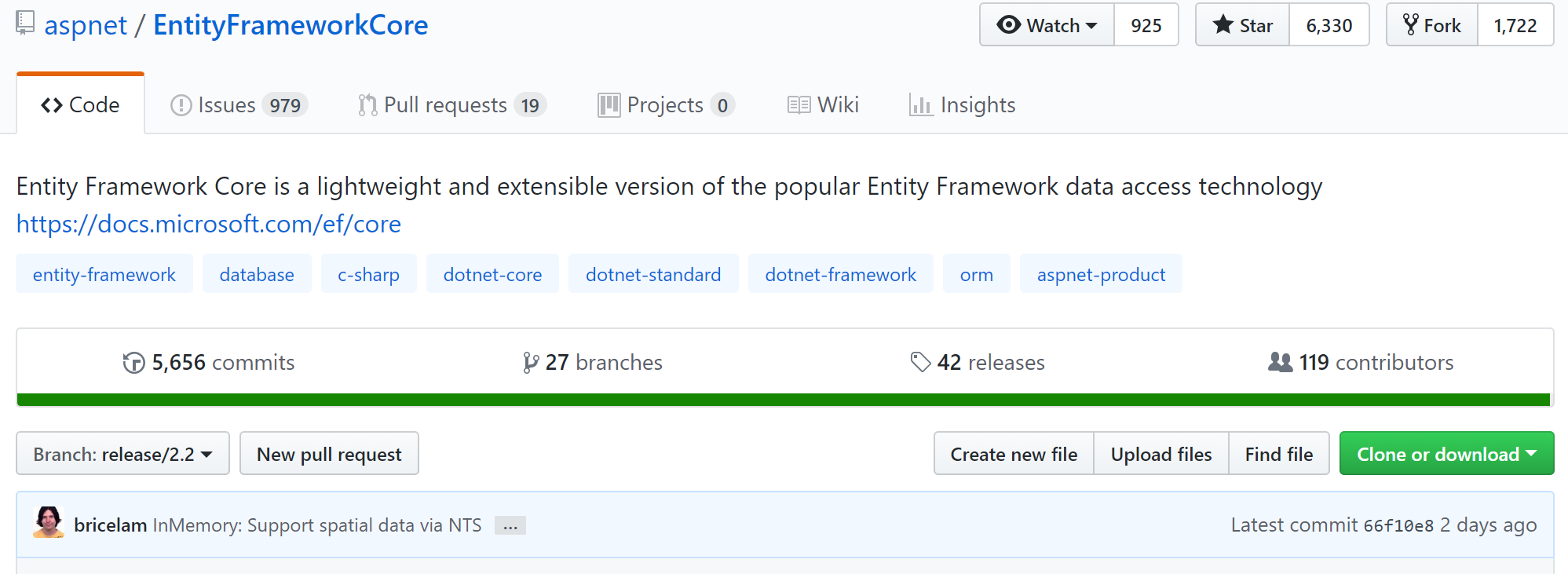
Task: Open the Watch dropdown
Action: pos(1047,25)
